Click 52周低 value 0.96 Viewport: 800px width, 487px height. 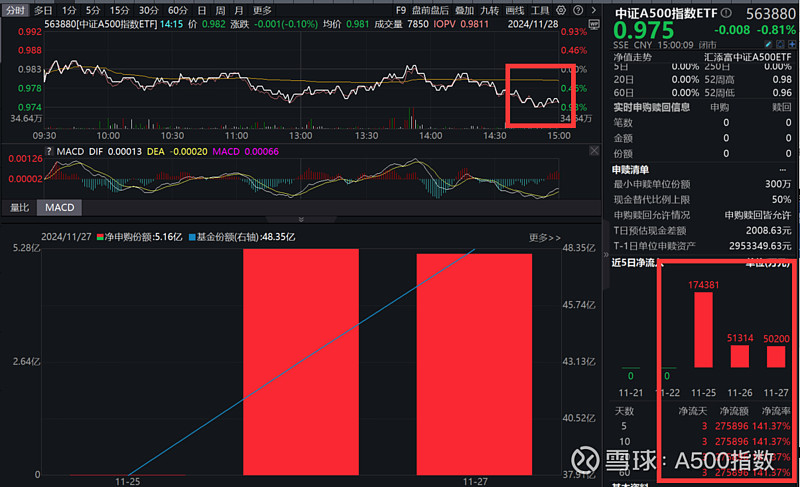click(782, 93)
